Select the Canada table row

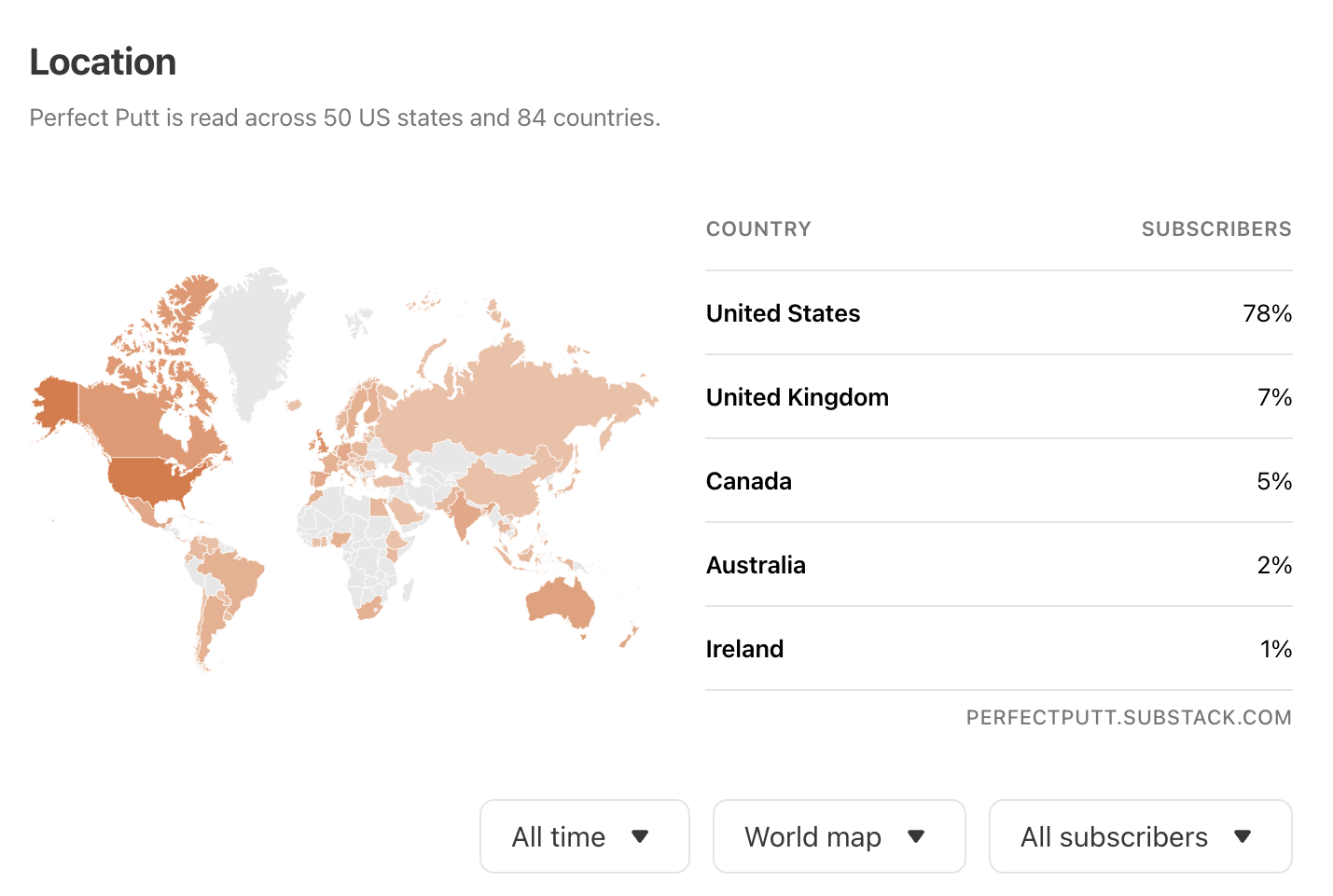point(998,481)
